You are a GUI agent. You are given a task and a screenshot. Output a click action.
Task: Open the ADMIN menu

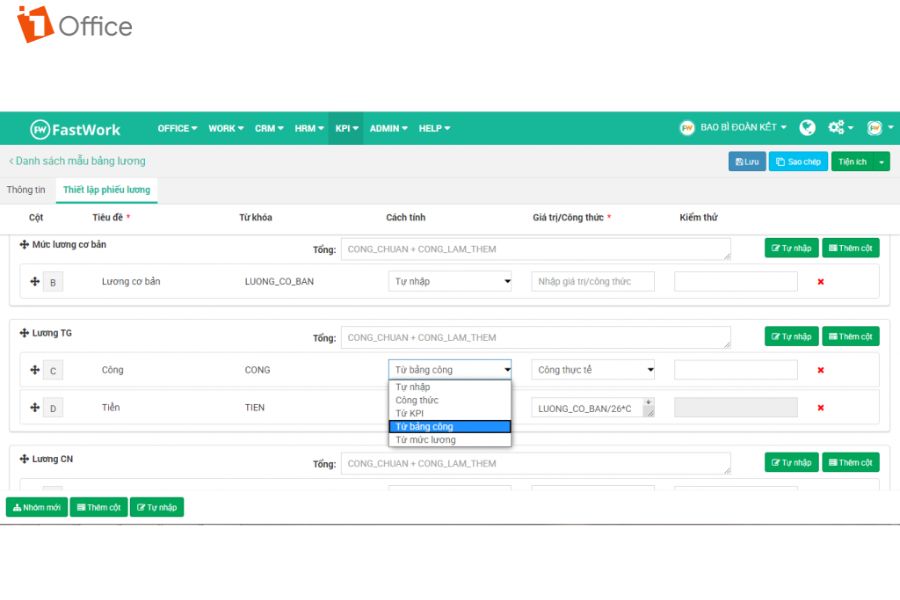point(389,128)
